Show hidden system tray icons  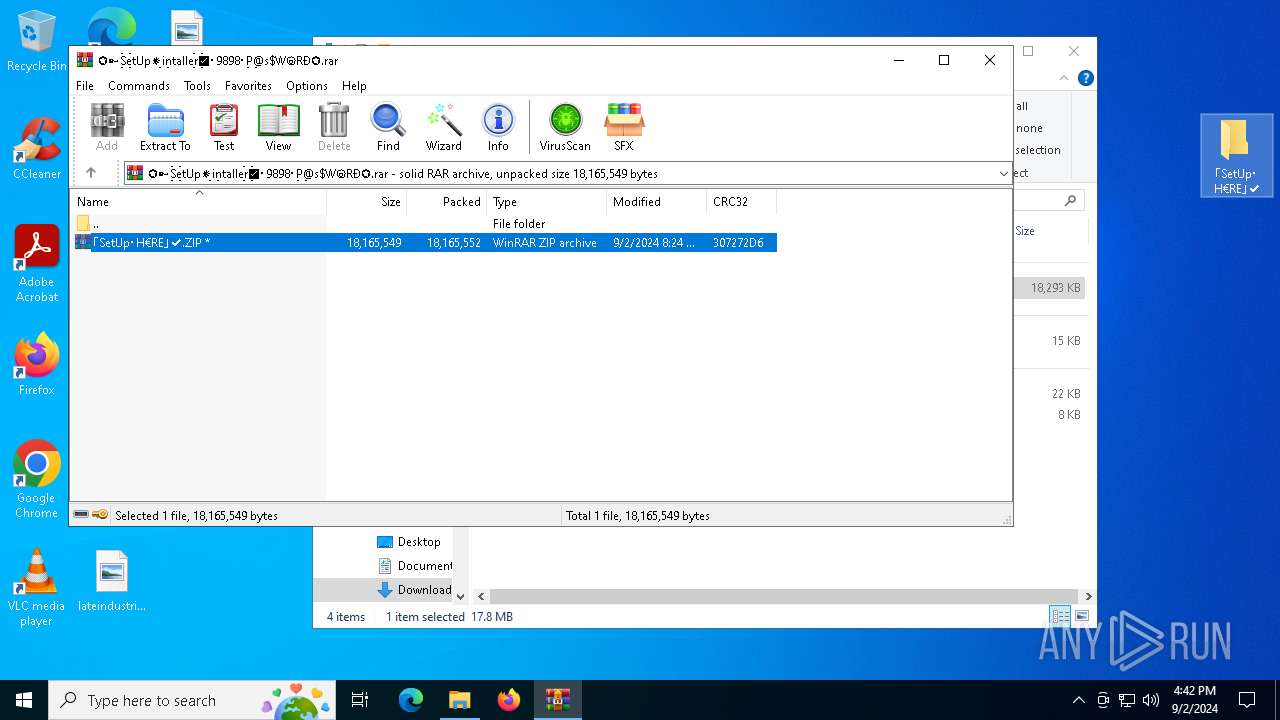[1078, 700]
